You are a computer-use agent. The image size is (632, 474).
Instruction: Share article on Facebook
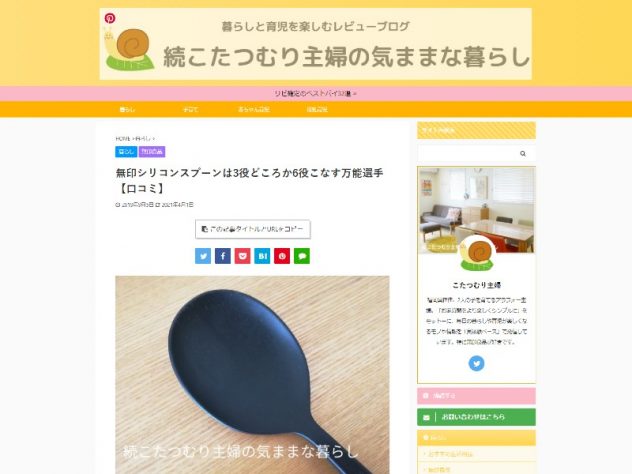click(222, 256)
